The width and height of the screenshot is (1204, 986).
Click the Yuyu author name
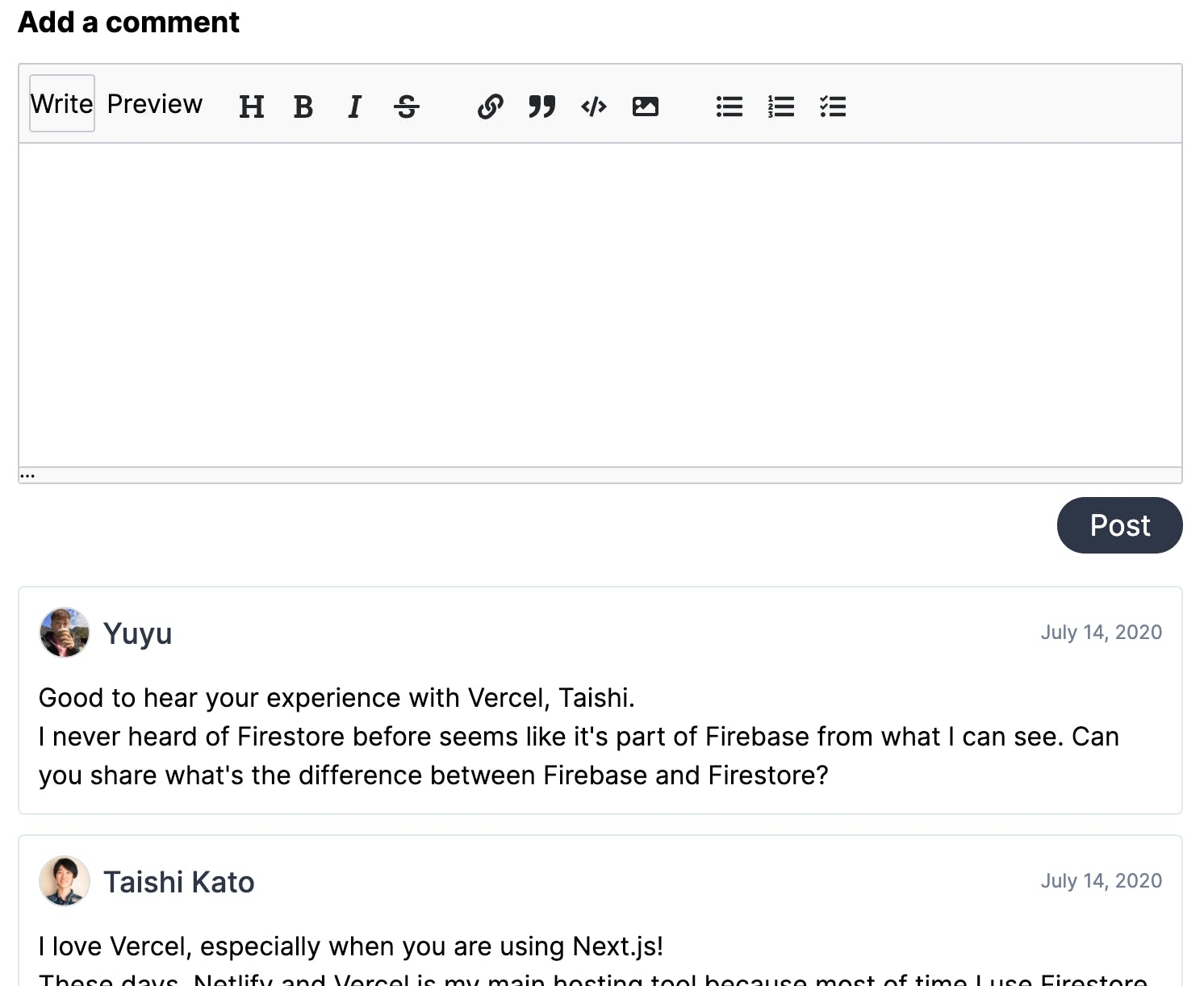coord(137,633)
